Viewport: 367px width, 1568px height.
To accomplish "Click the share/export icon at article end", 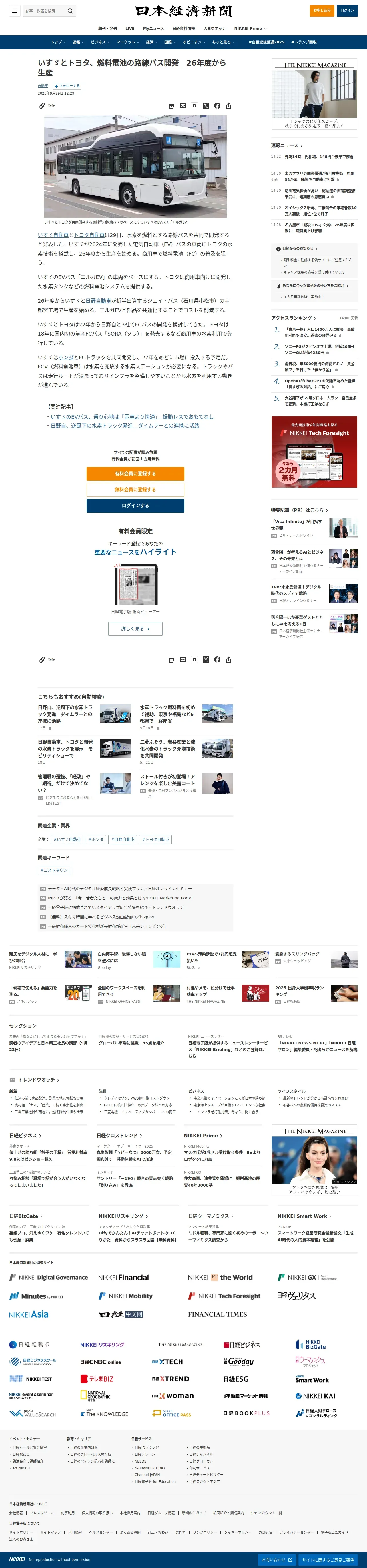I will coord(229,659).
